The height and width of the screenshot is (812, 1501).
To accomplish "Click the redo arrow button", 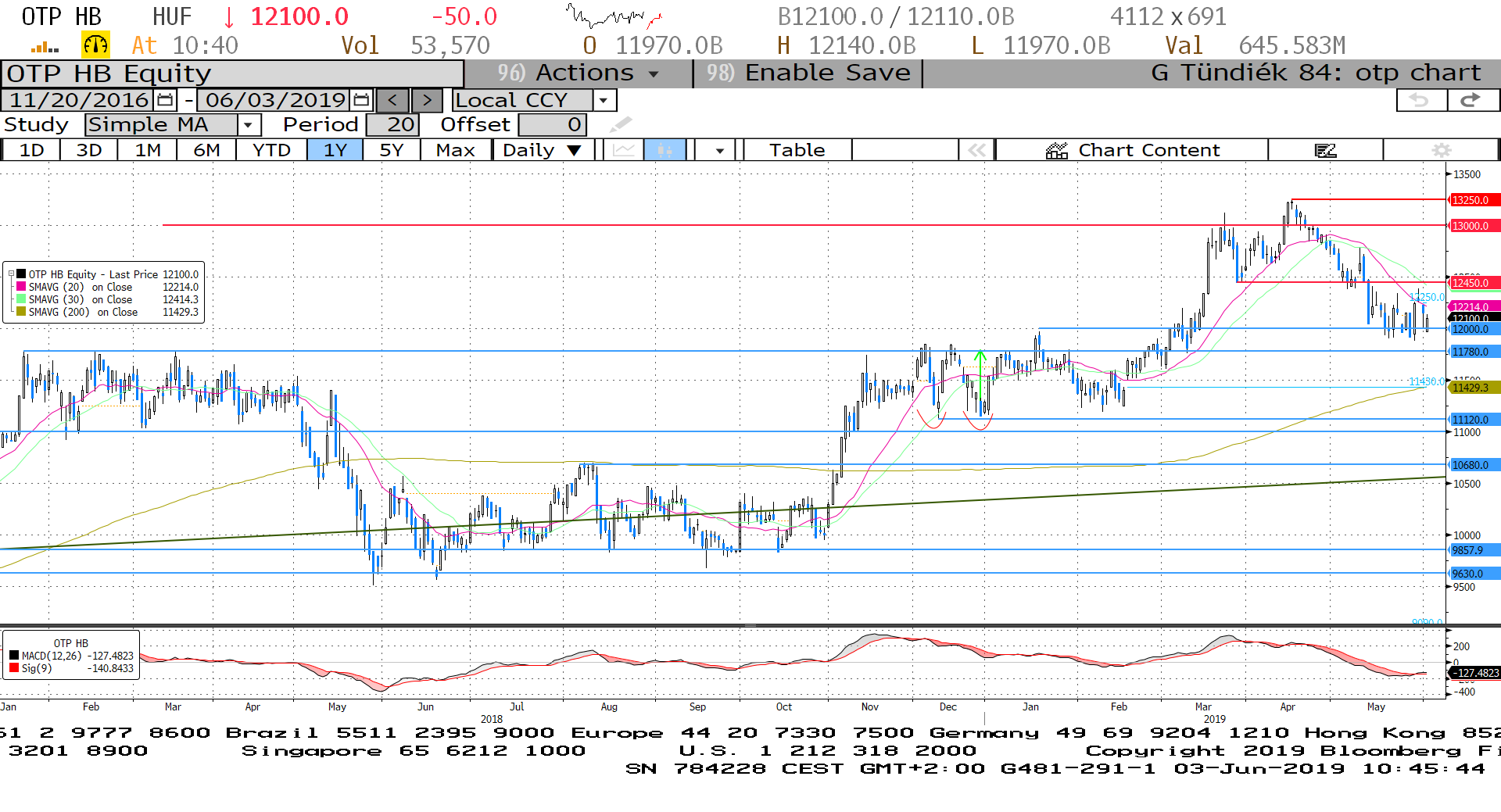I will tap(1472, 100).
